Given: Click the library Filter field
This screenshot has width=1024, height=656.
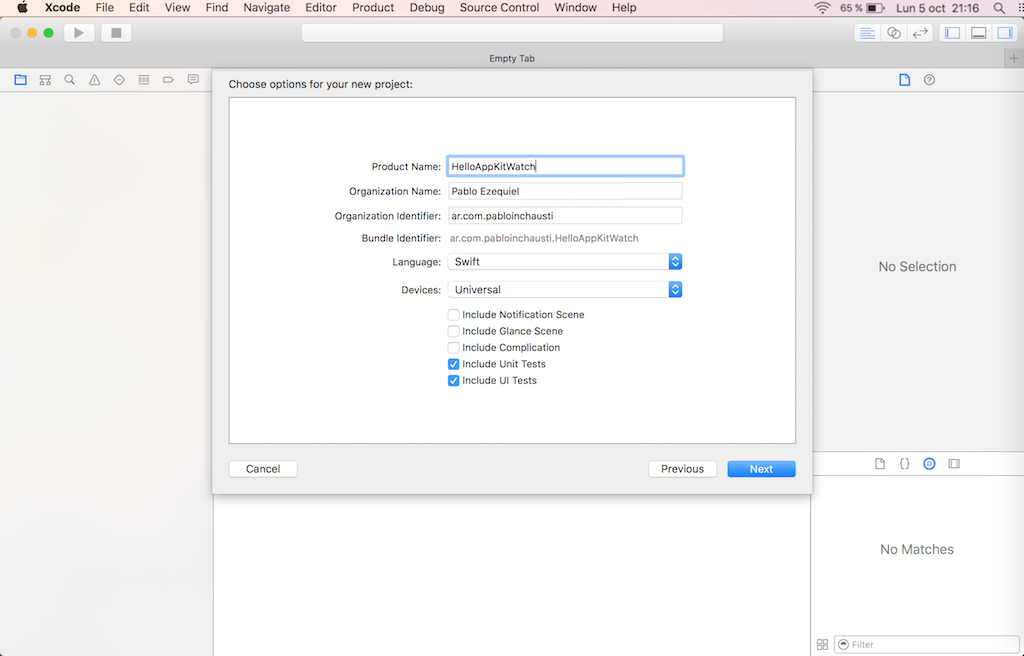Looking at the screenshot, I should coord(926,644).
